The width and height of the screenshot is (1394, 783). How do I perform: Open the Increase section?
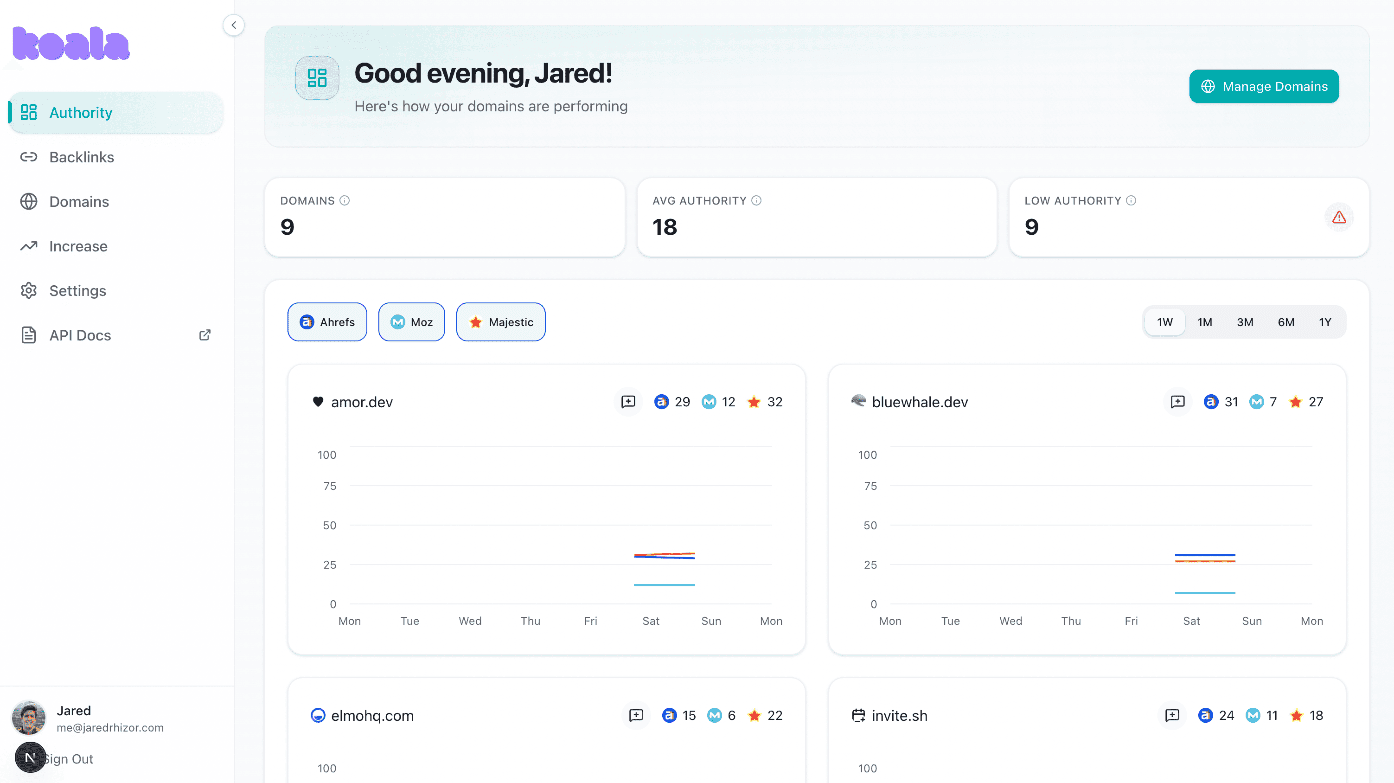point(78,246)
